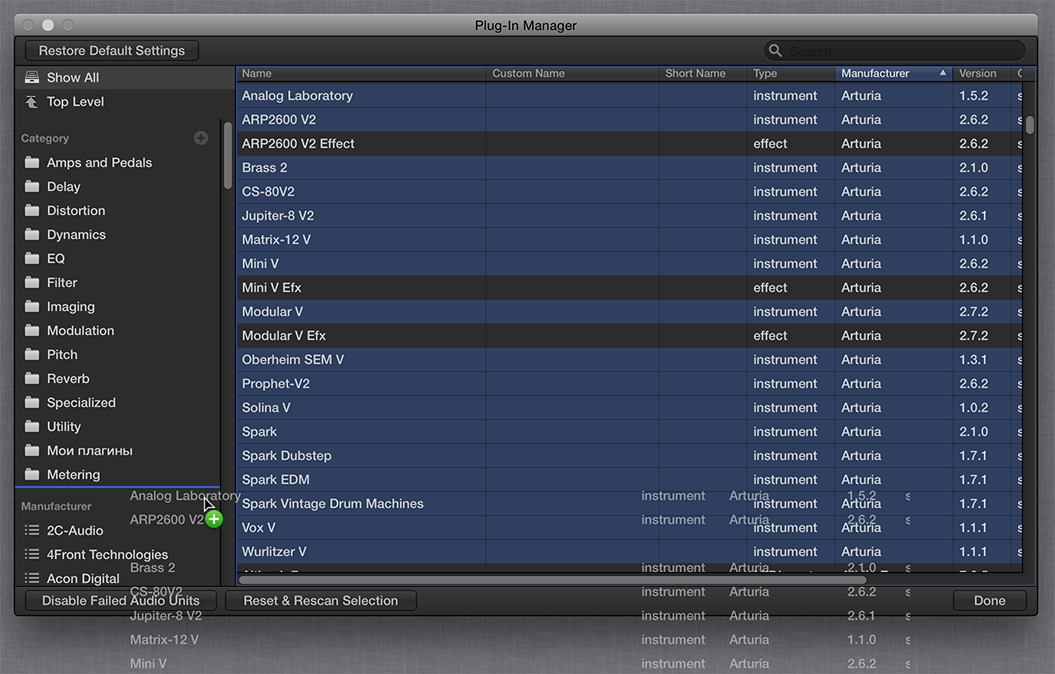Click the Top Level icon
The image size is (1055, 674).
click(32, 102)
